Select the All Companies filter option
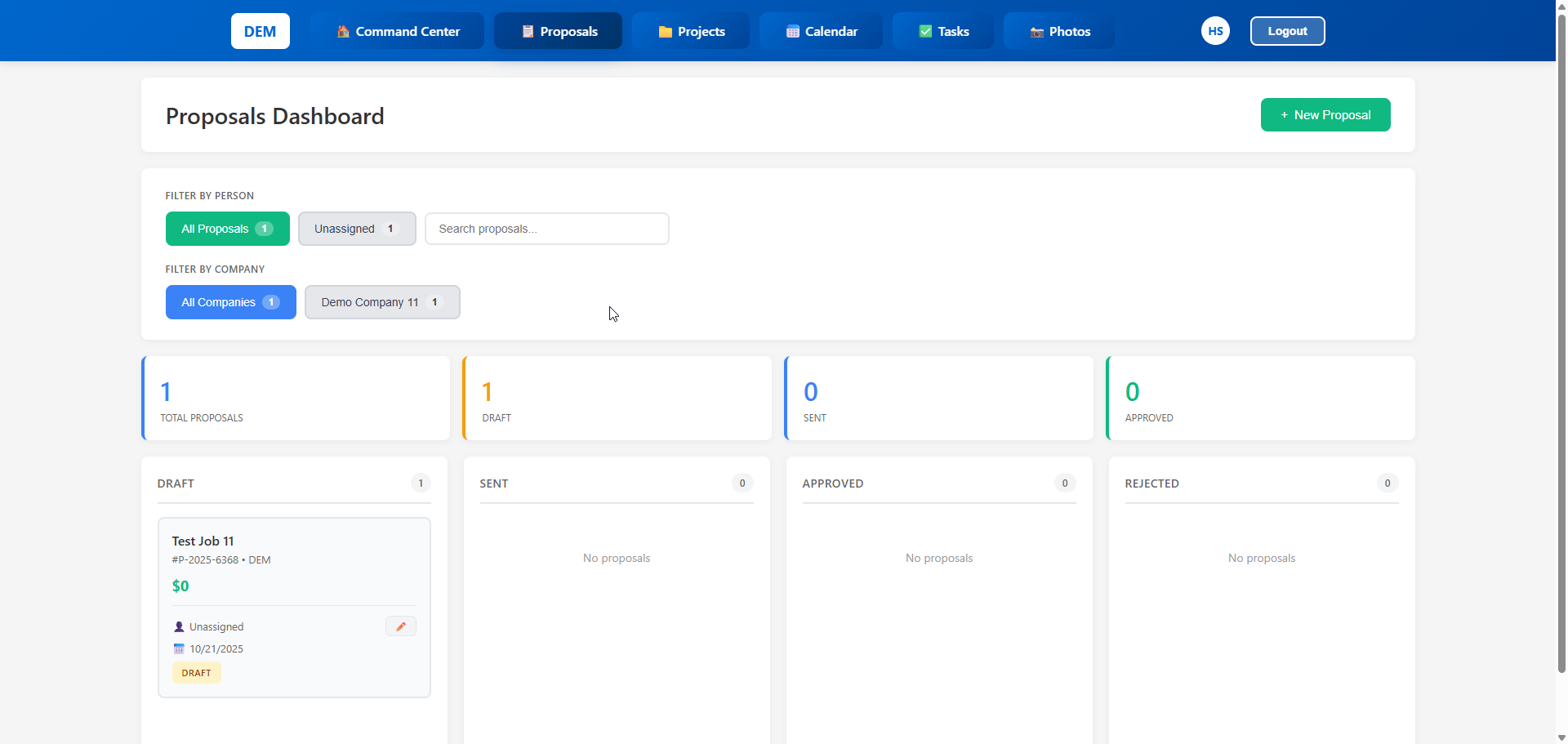1568x744 pixels. tap(230, 302)
